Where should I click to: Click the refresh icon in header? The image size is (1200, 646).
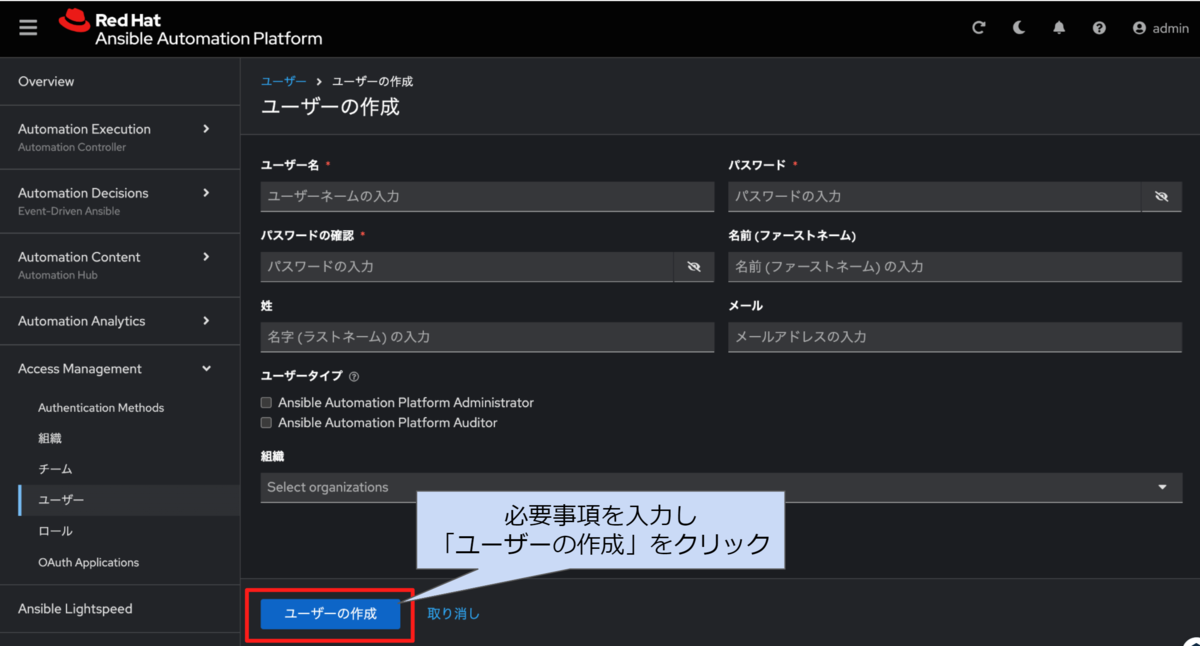[x=979, y=28]
